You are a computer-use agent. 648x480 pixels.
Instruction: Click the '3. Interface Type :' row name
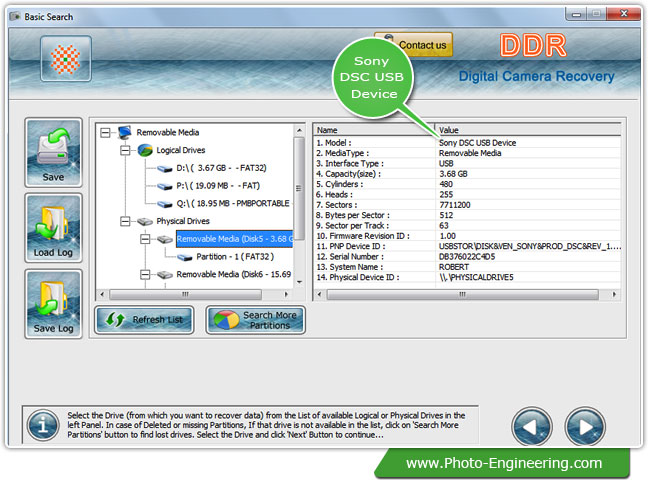(x=350, y=163)
